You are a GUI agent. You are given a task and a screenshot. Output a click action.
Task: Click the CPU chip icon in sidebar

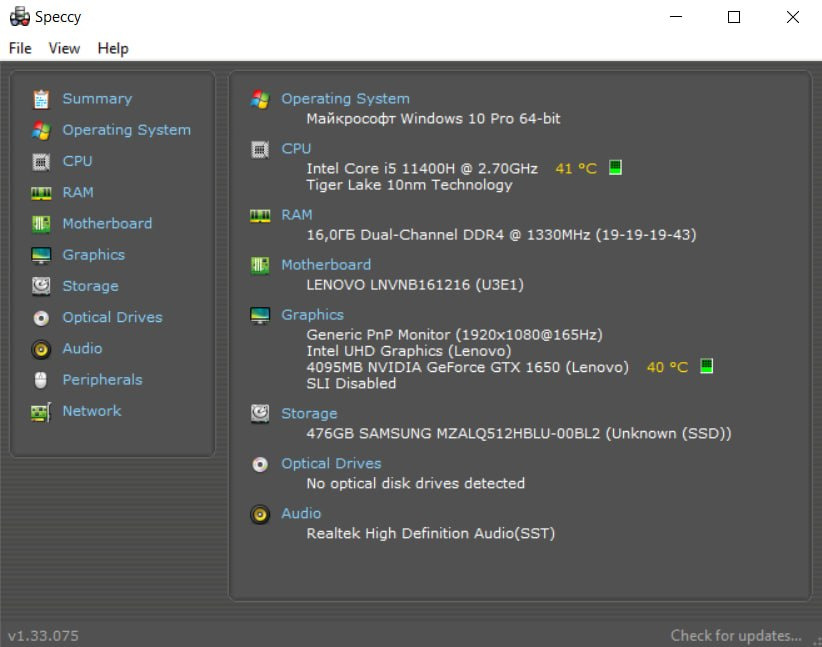41,161
